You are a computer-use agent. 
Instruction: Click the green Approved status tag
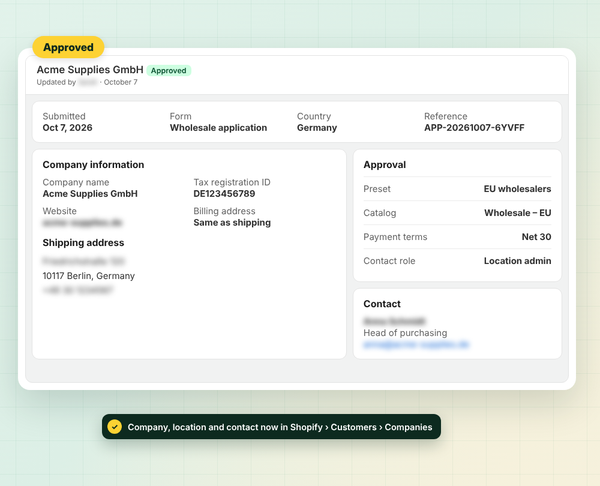pos(168,70)
